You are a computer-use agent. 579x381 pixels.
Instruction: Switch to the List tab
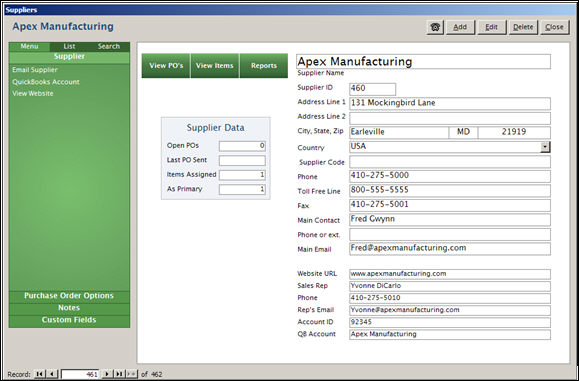coord(69,47)
